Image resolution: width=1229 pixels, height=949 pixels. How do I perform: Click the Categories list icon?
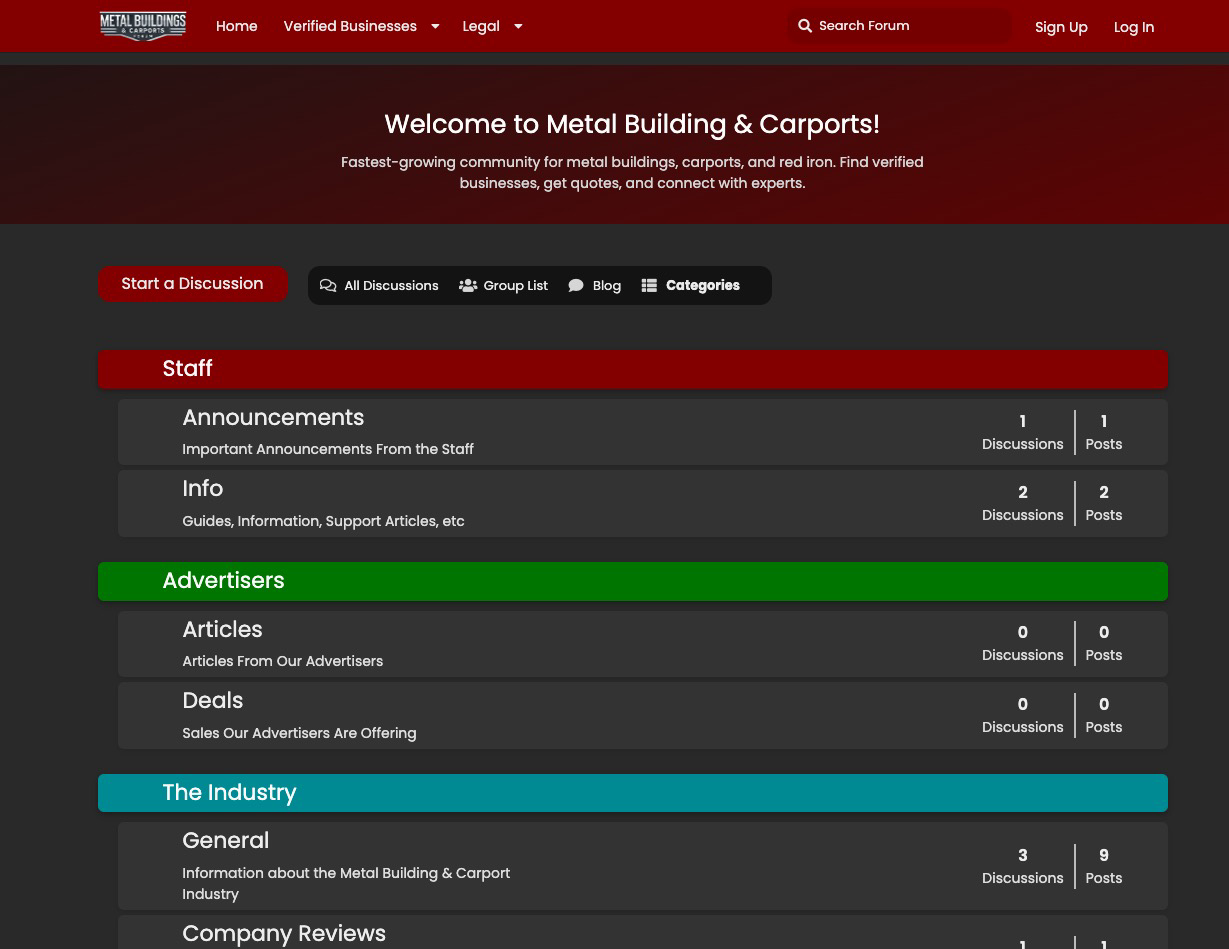(649, 286)
